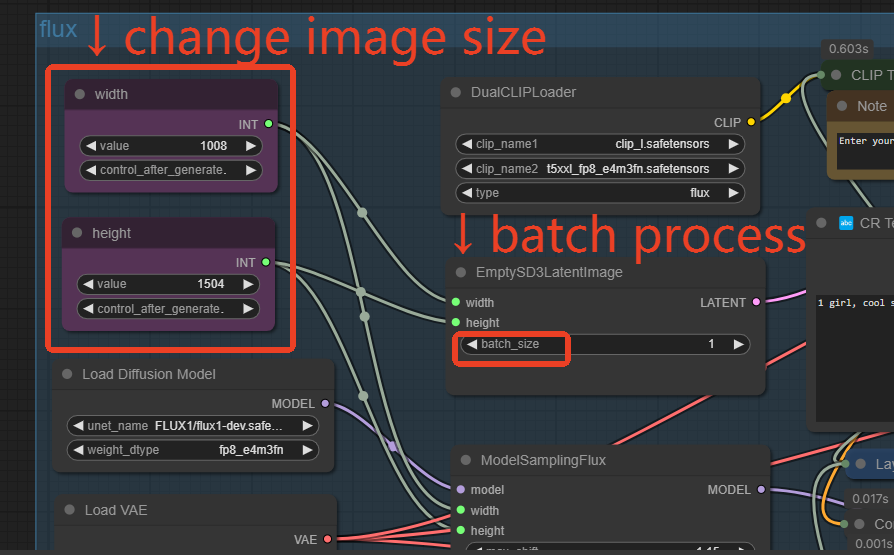
Task: Select the height node title bar
Action: tap(168, 233)
